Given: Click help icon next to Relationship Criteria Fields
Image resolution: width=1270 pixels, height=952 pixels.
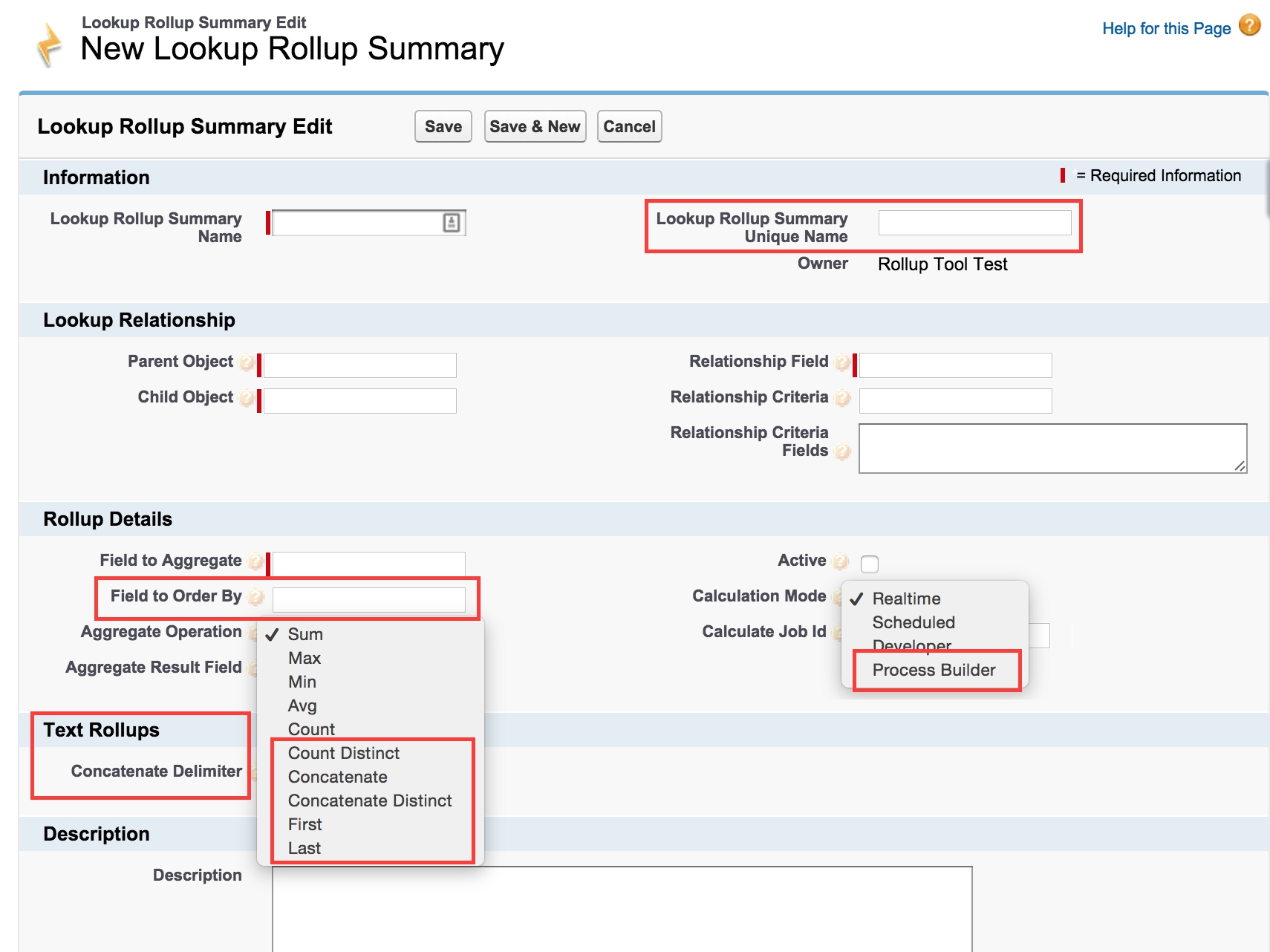Looking at the screenshot, I should click(x=841, y=451).
